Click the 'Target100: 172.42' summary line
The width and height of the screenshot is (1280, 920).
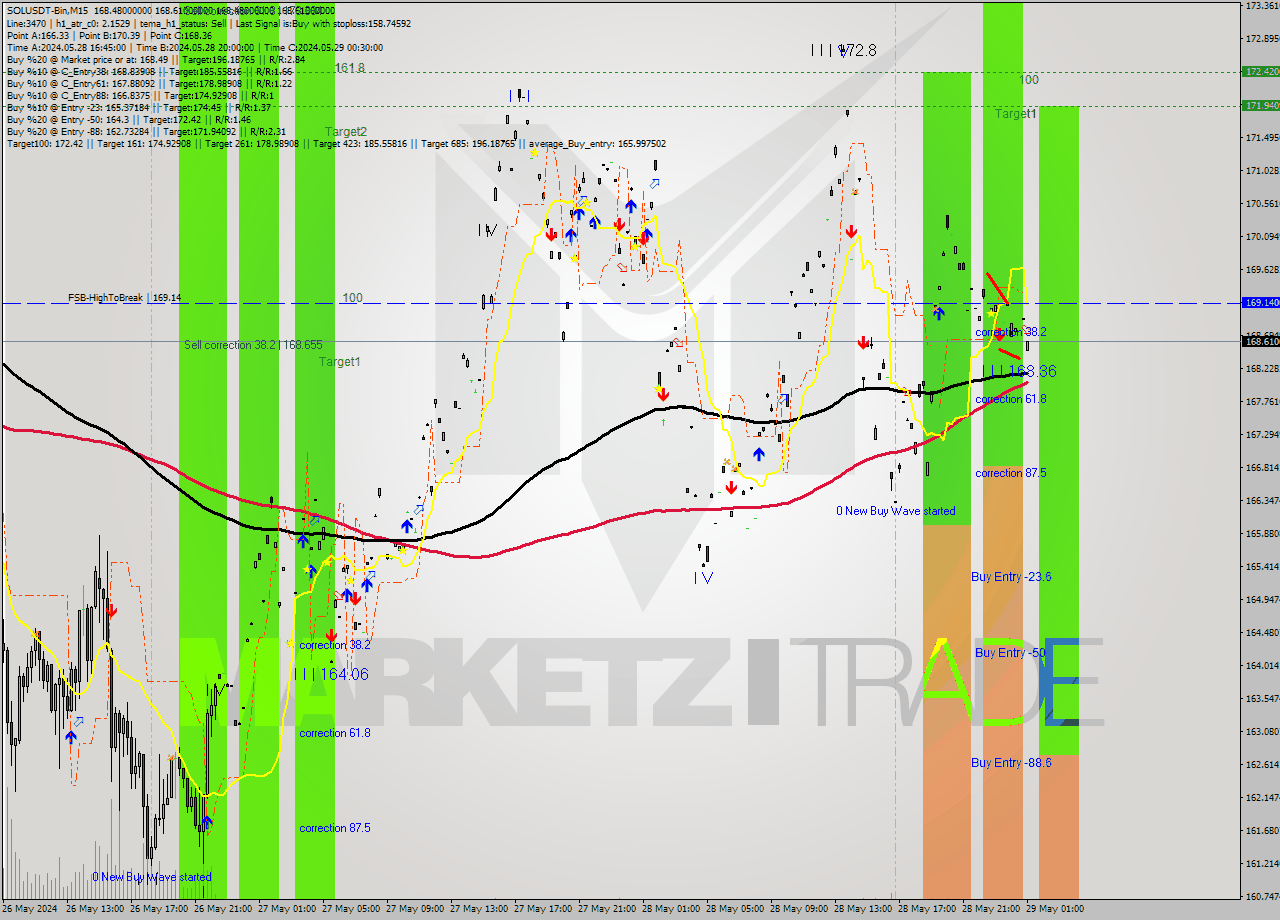click(336, 143)
